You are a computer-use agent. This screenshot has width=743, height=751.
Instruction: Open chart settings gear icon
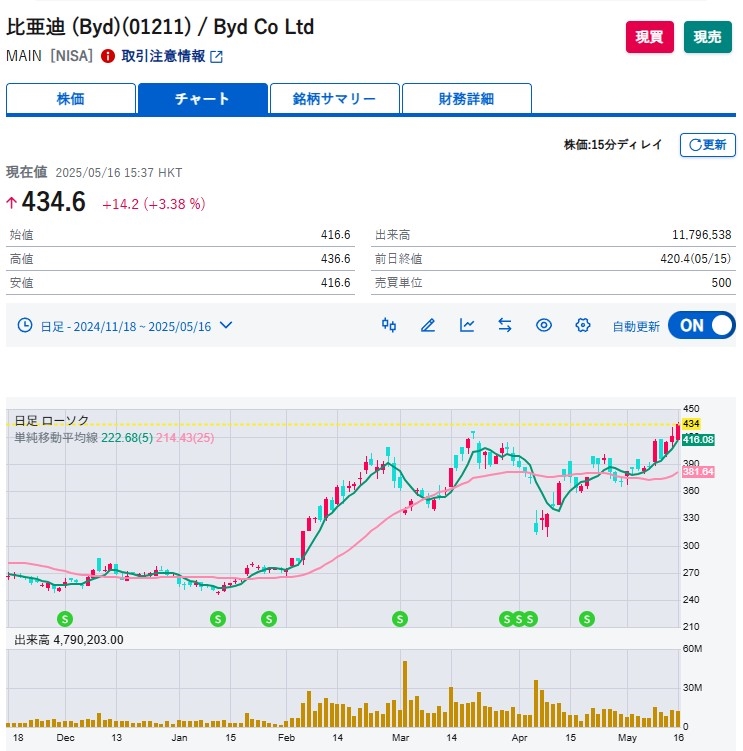coord(583,326)
